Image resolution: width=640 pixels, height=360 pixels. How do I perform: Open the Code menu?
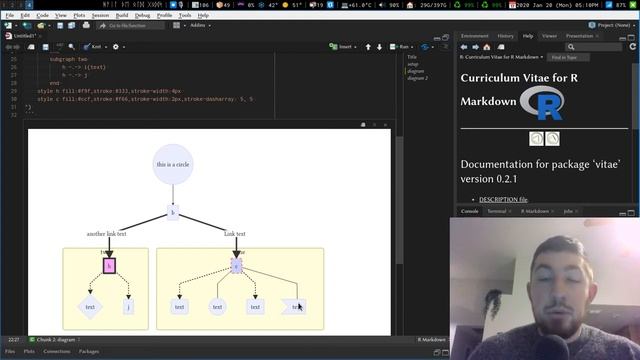[42, 15]
